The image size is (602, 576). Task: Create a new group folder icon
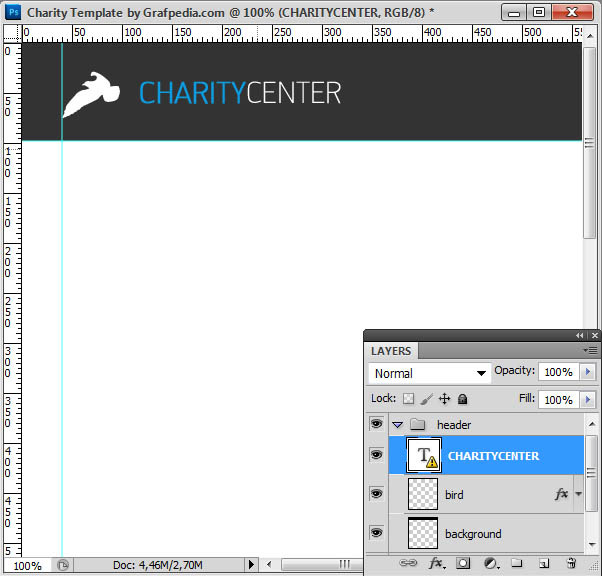coord(517,563)
